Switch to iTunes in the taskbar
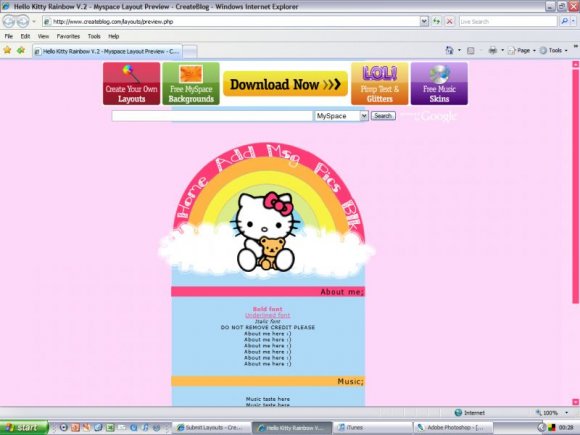Screen dimensions: 580x435 pos(373,428)
